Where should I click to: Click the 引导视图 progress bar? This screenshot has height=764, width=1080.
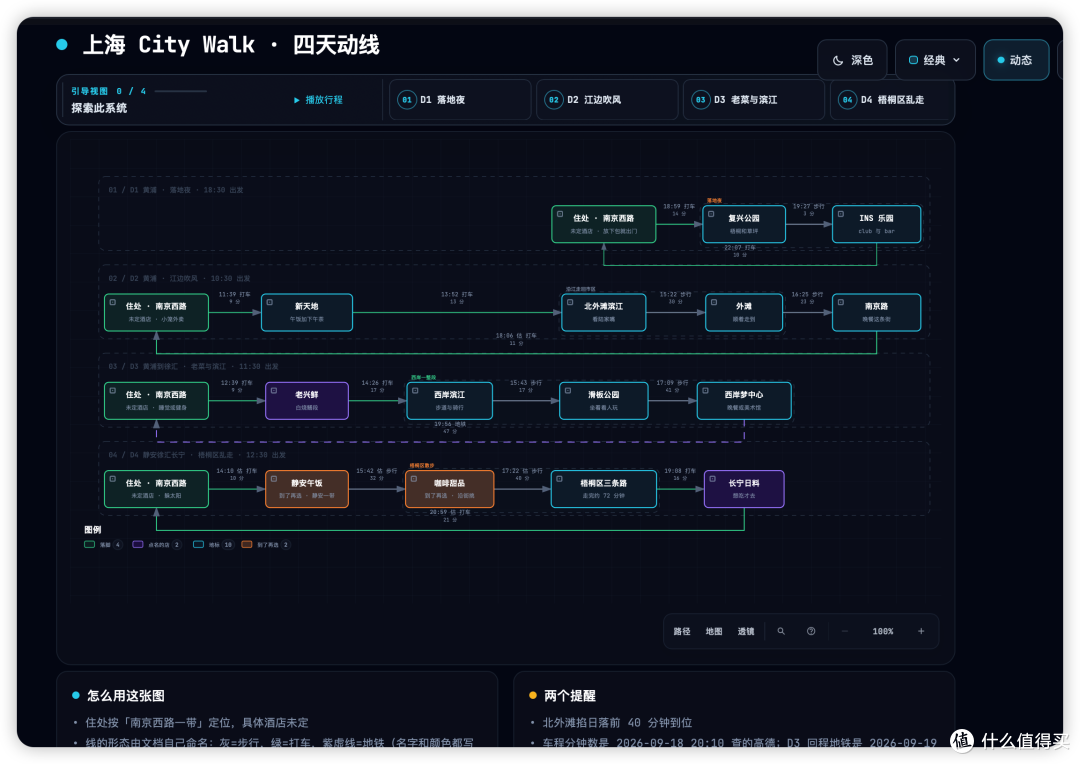(180, 91)
